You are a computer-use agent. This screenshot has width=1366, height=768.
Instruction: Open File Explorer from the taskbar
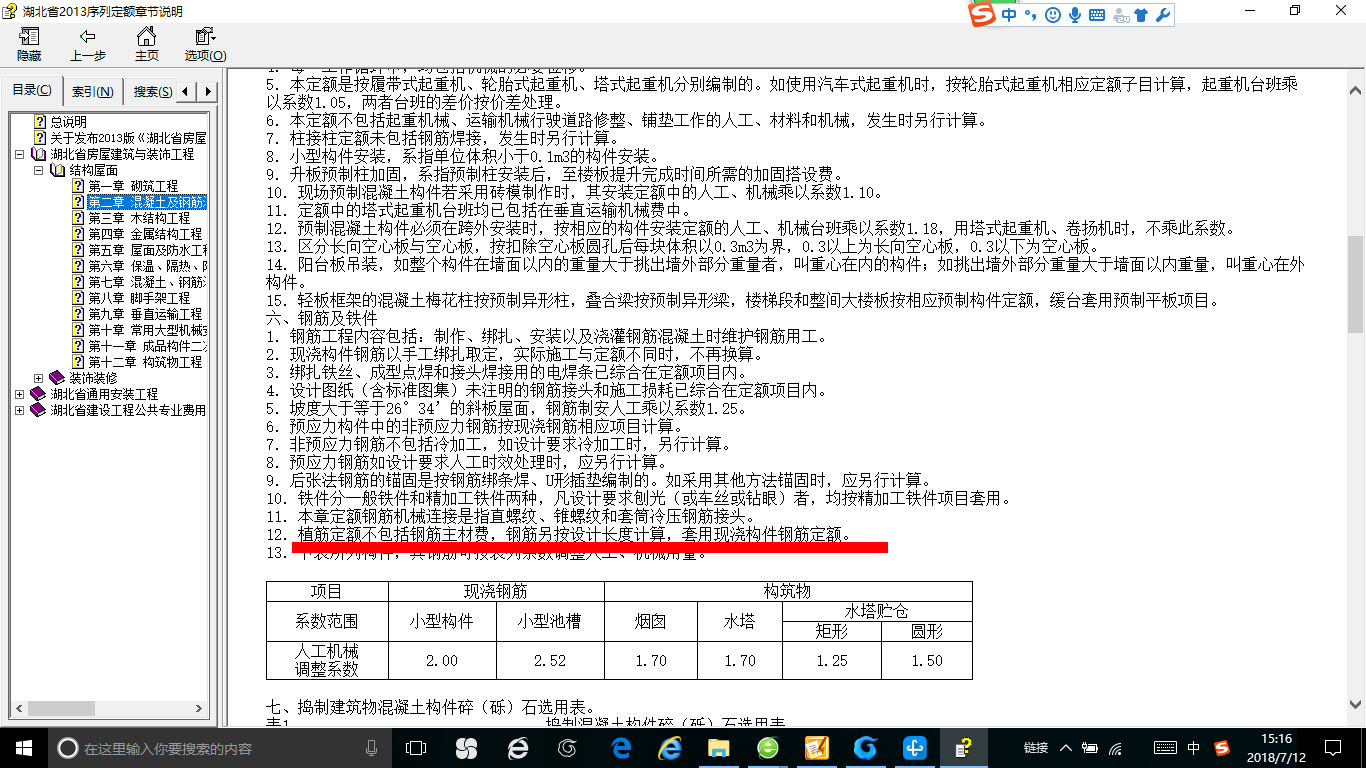click(718, 748)
